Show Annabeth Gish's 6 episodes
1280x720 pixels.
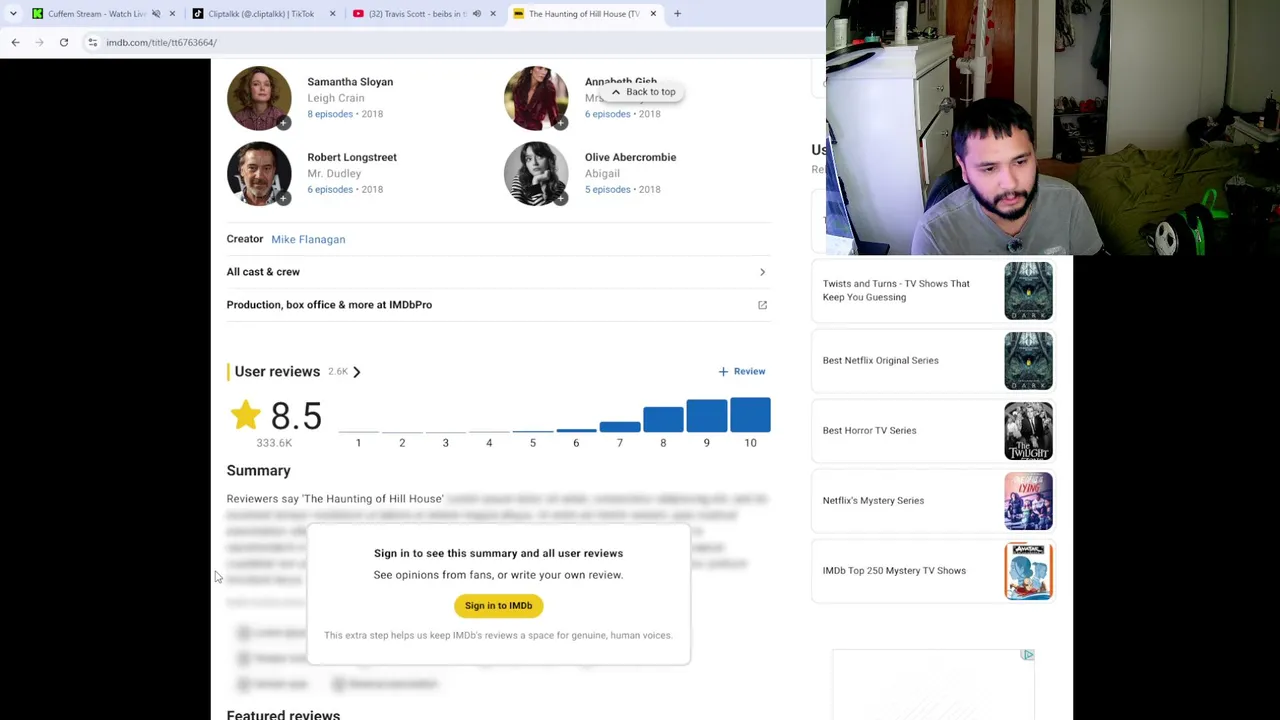[607, 114]
